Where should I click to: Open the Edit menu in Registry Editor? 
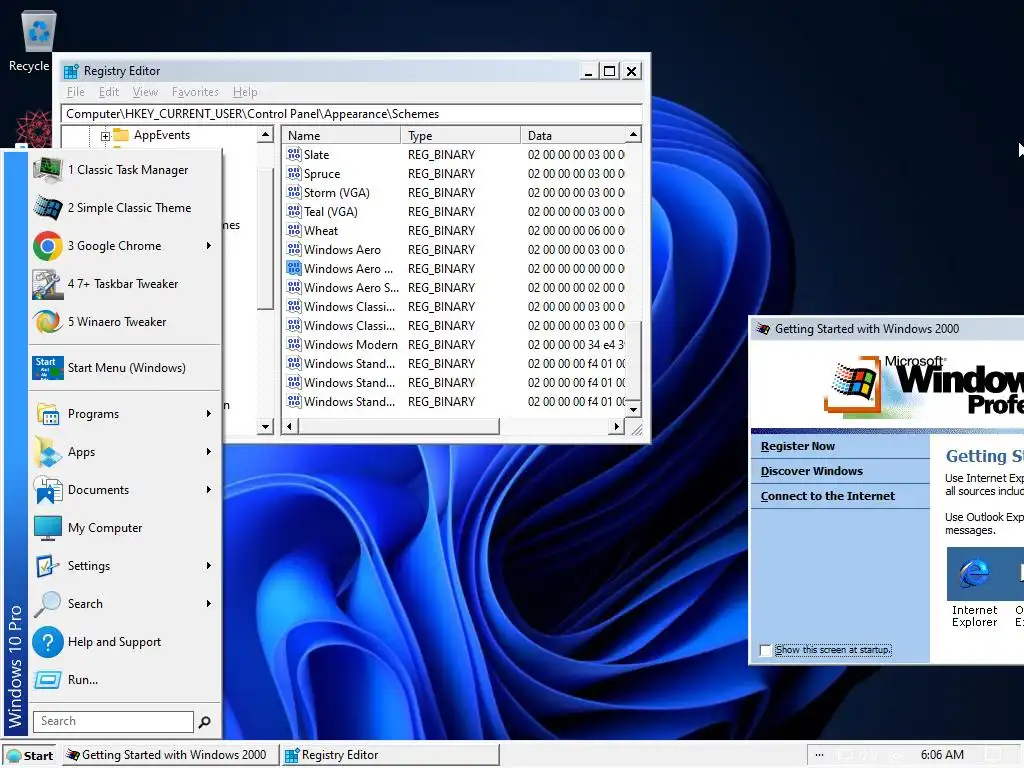108,92
